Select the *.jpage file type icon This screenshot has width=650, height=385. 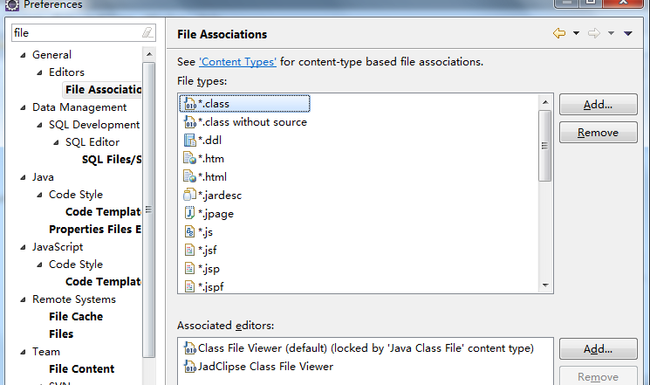pyautogui.click(x=189, y=213)
